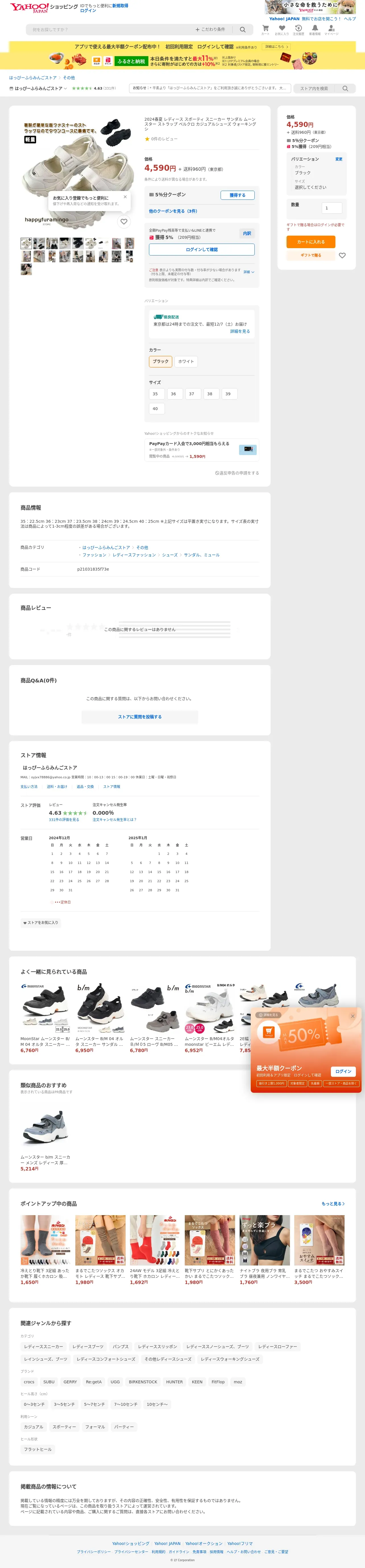Click the PayPay card image icon

pos(248,449)
